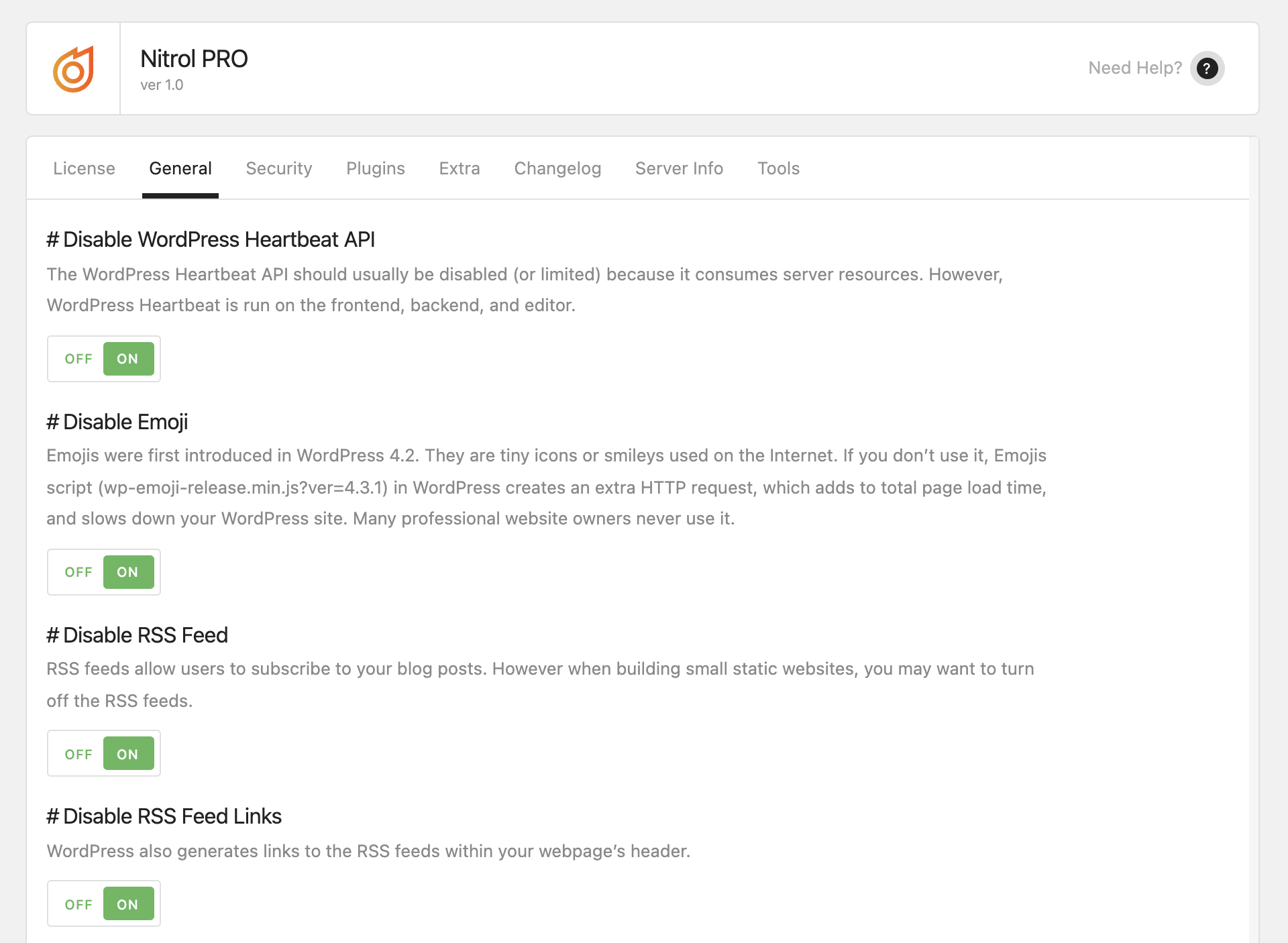Viewport: 1288px width, 943px height.
Task: Switch Disable RSS Feed to OFF
Action: click(78, 755)
